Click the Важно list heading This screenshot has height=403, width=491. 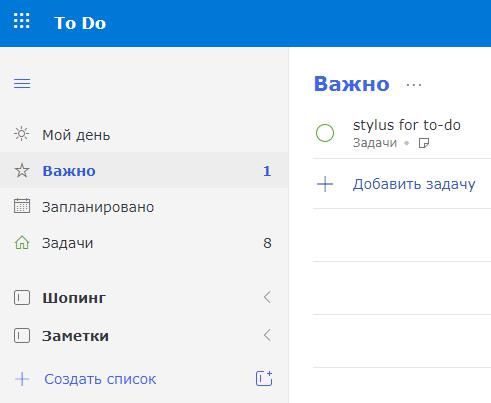point(352,84)
